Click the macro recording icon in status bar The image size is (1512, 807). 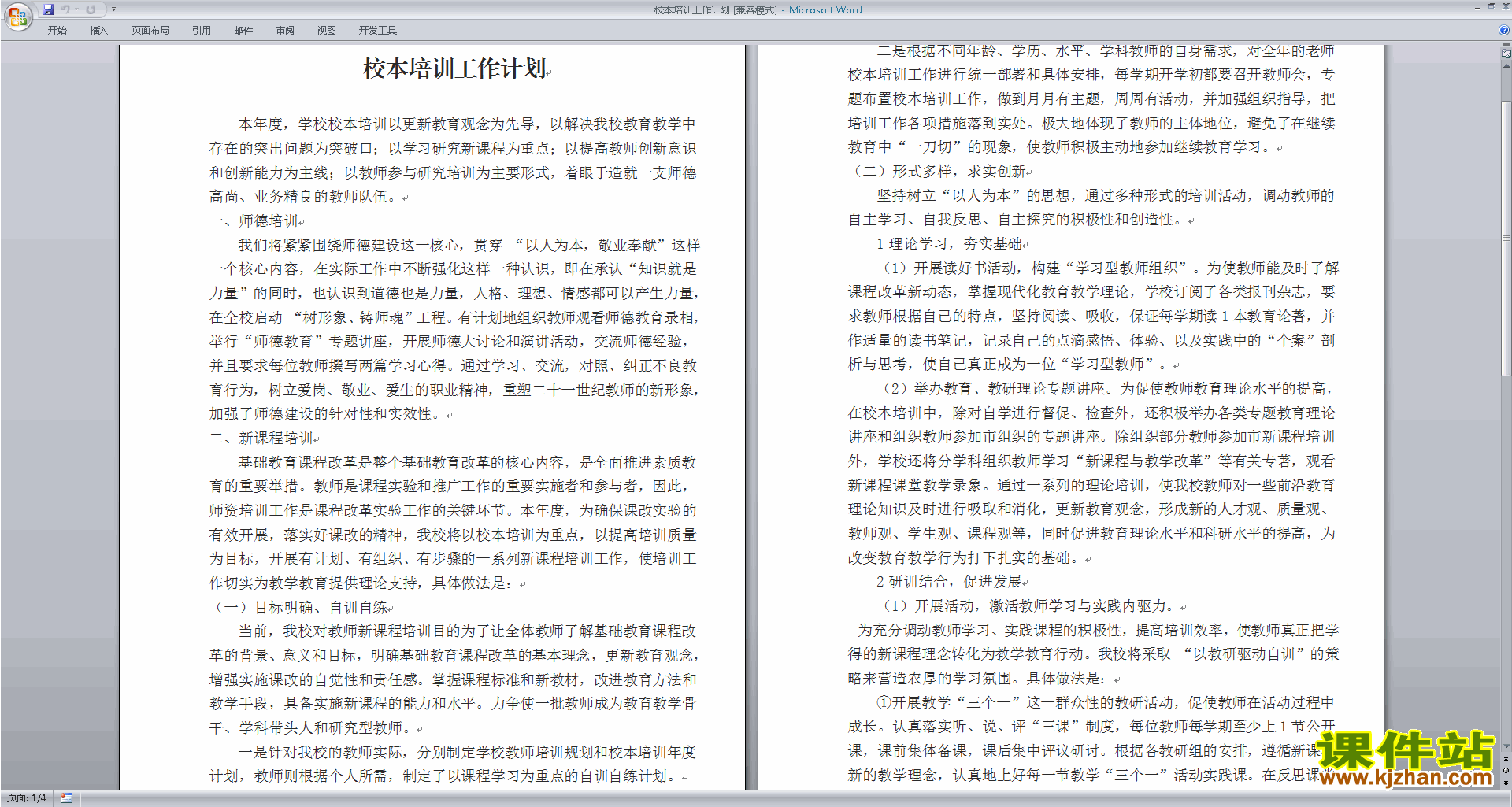point(66,798)
